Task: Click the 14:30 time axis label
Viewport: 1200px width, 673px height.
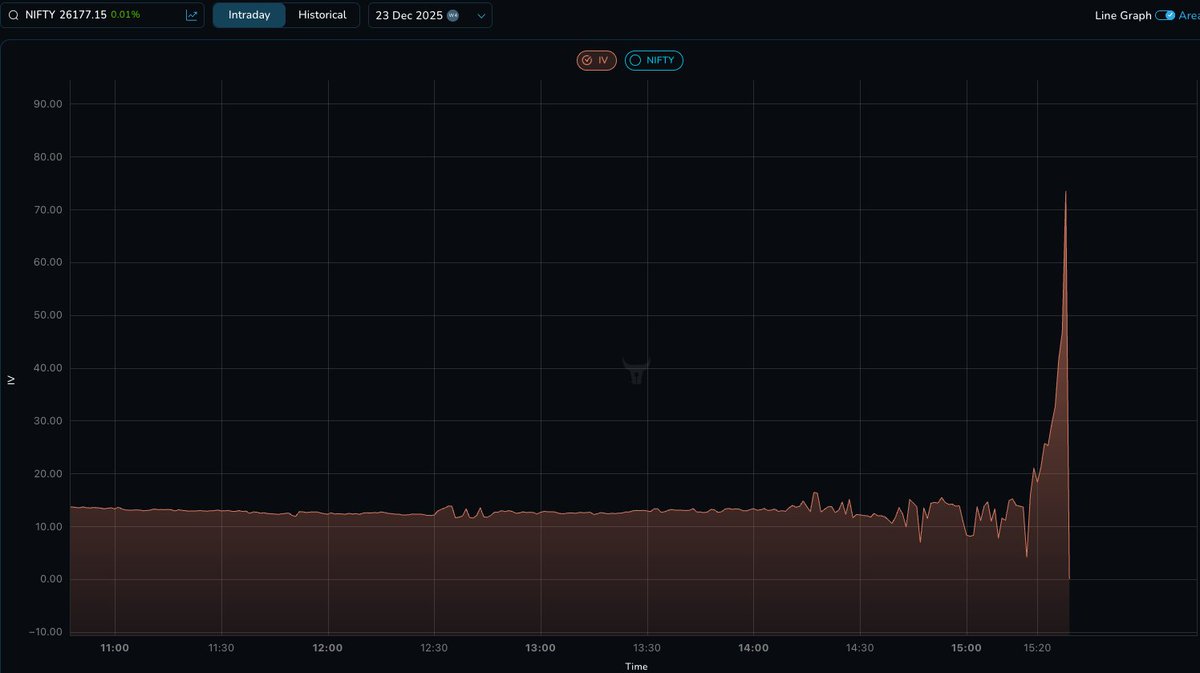Action: click(860, 648)
